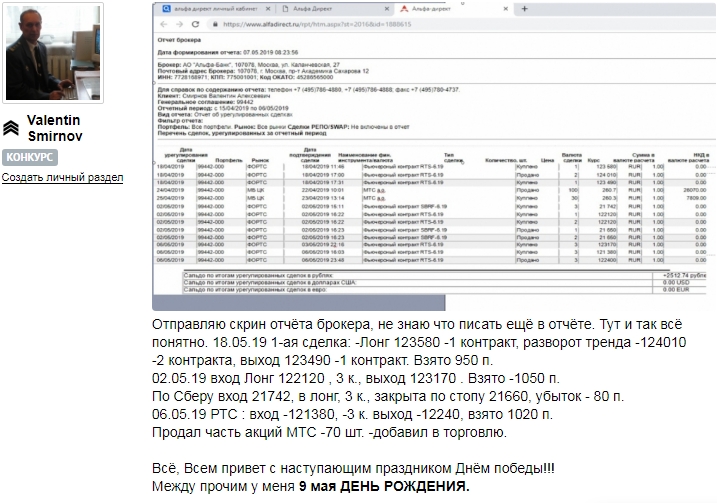Click the sum cell 7809.00

(x=696, y=198)
